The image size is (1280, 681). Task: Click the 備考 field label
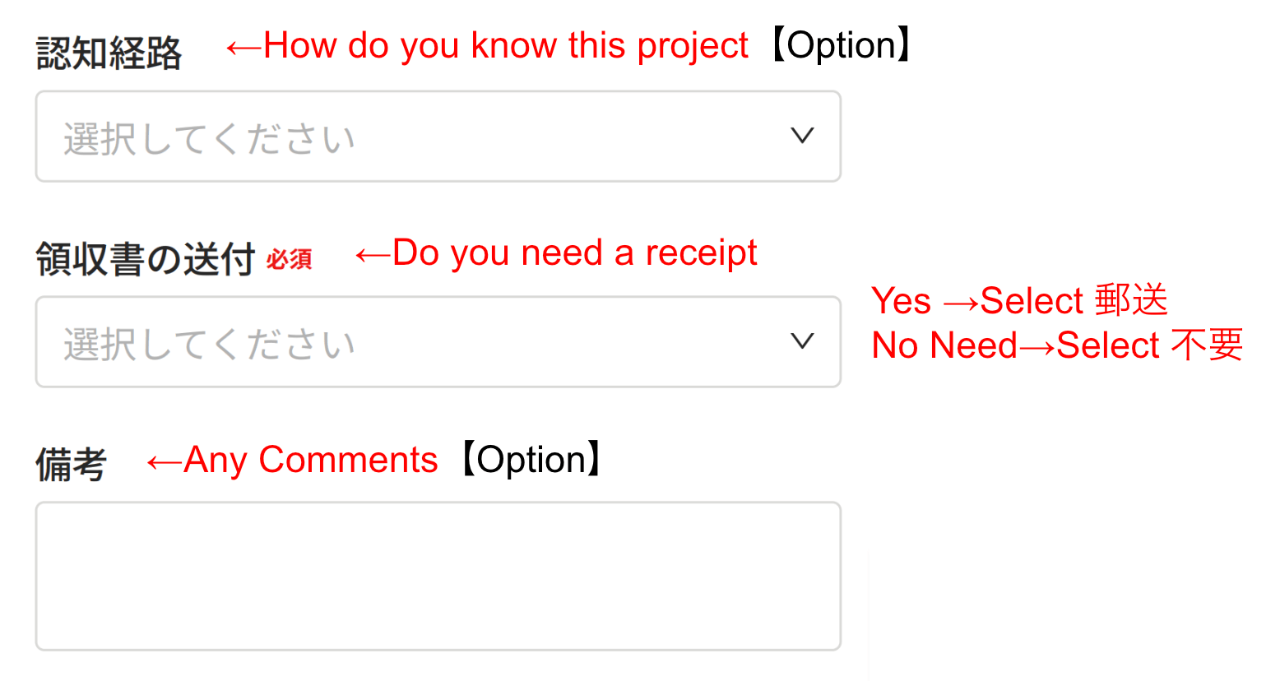pos(71,465)
